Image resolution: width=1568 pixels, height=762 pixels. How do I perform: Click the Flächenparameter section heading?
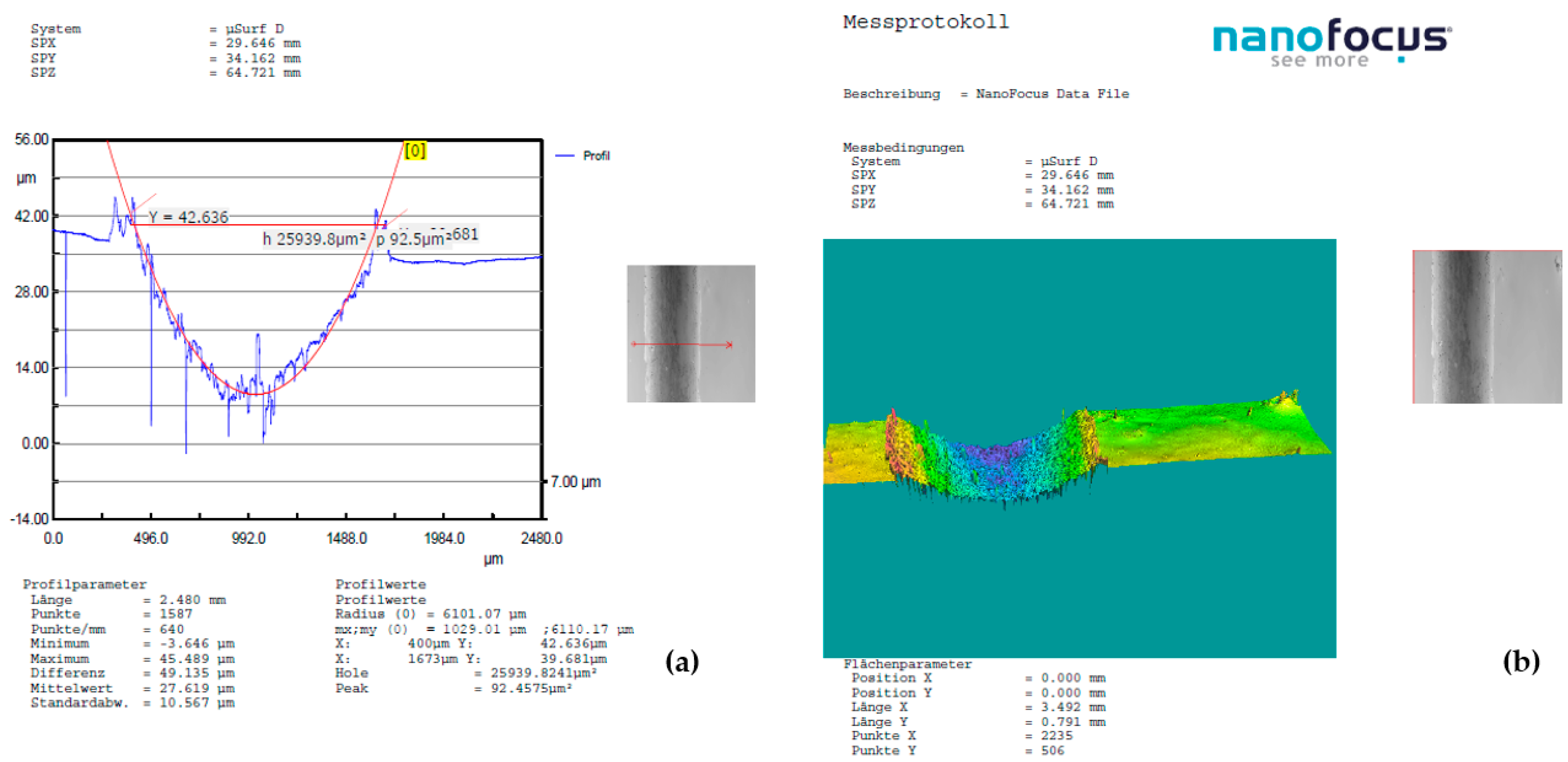point(907,664)
